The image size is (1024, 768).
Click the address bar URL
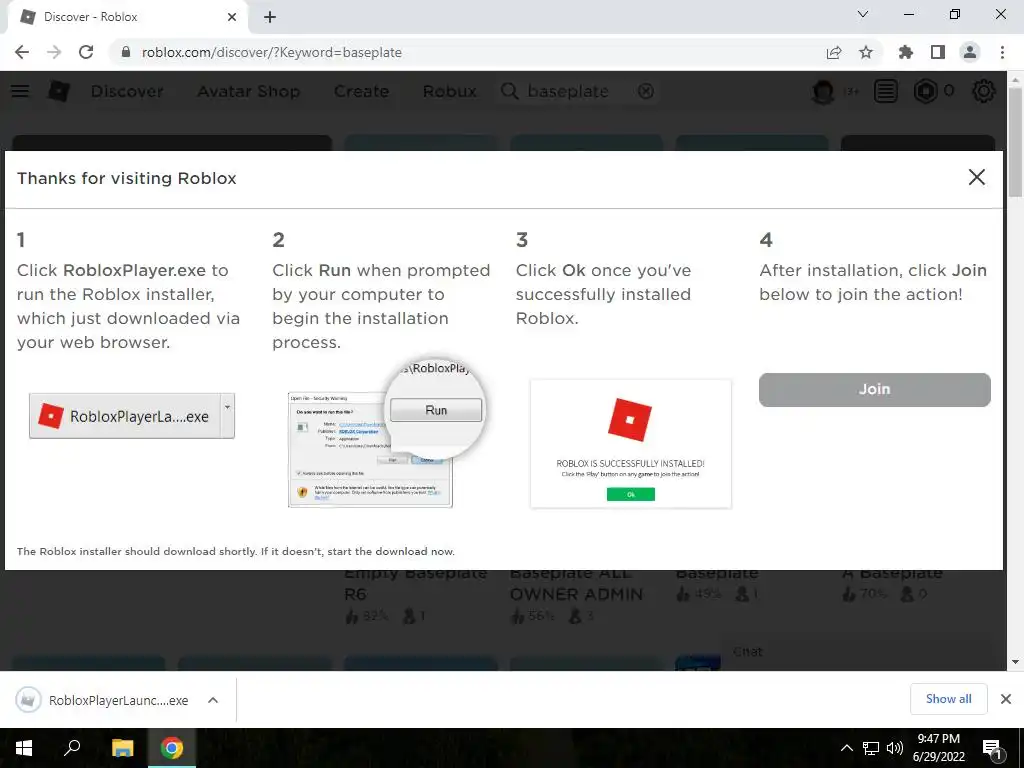(272, 52)
